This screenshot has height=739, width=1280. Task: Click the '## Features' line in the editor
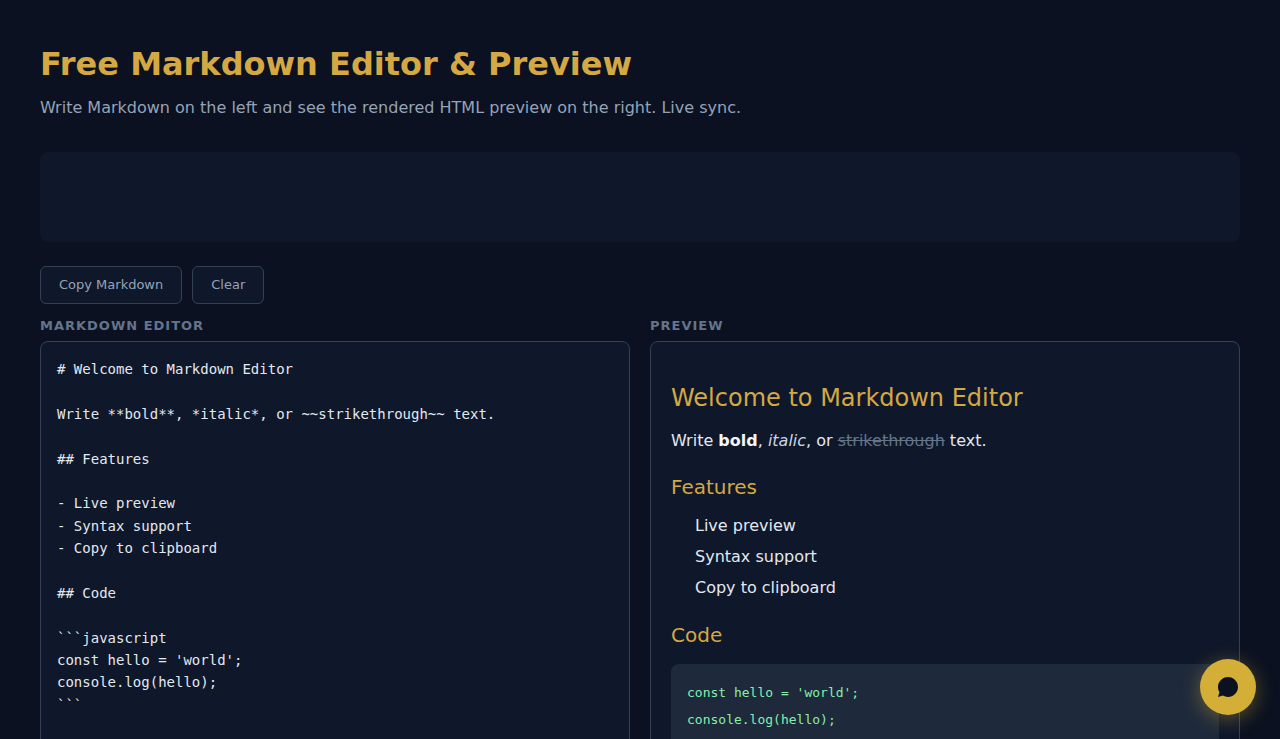click(103, 459)
